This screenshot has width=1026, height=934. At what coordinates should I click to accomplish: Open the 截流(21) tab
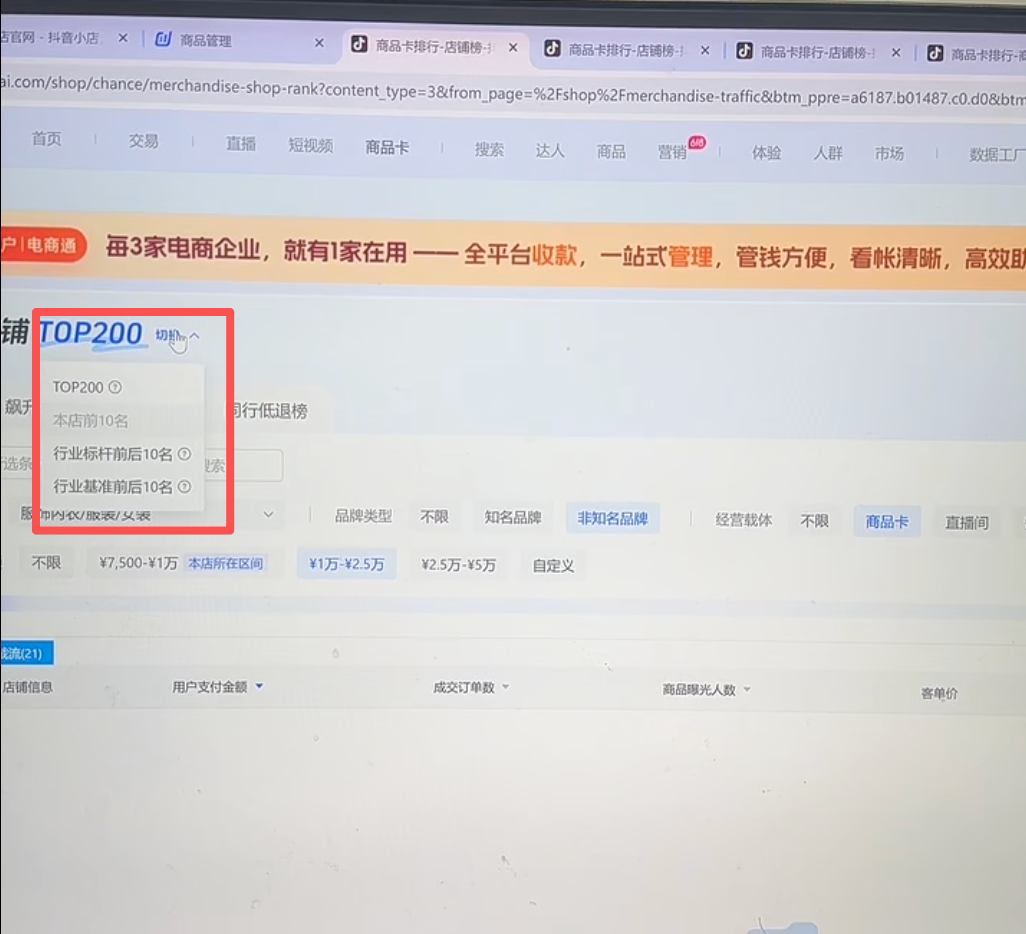pyautogui.click(x=26, y=653)
